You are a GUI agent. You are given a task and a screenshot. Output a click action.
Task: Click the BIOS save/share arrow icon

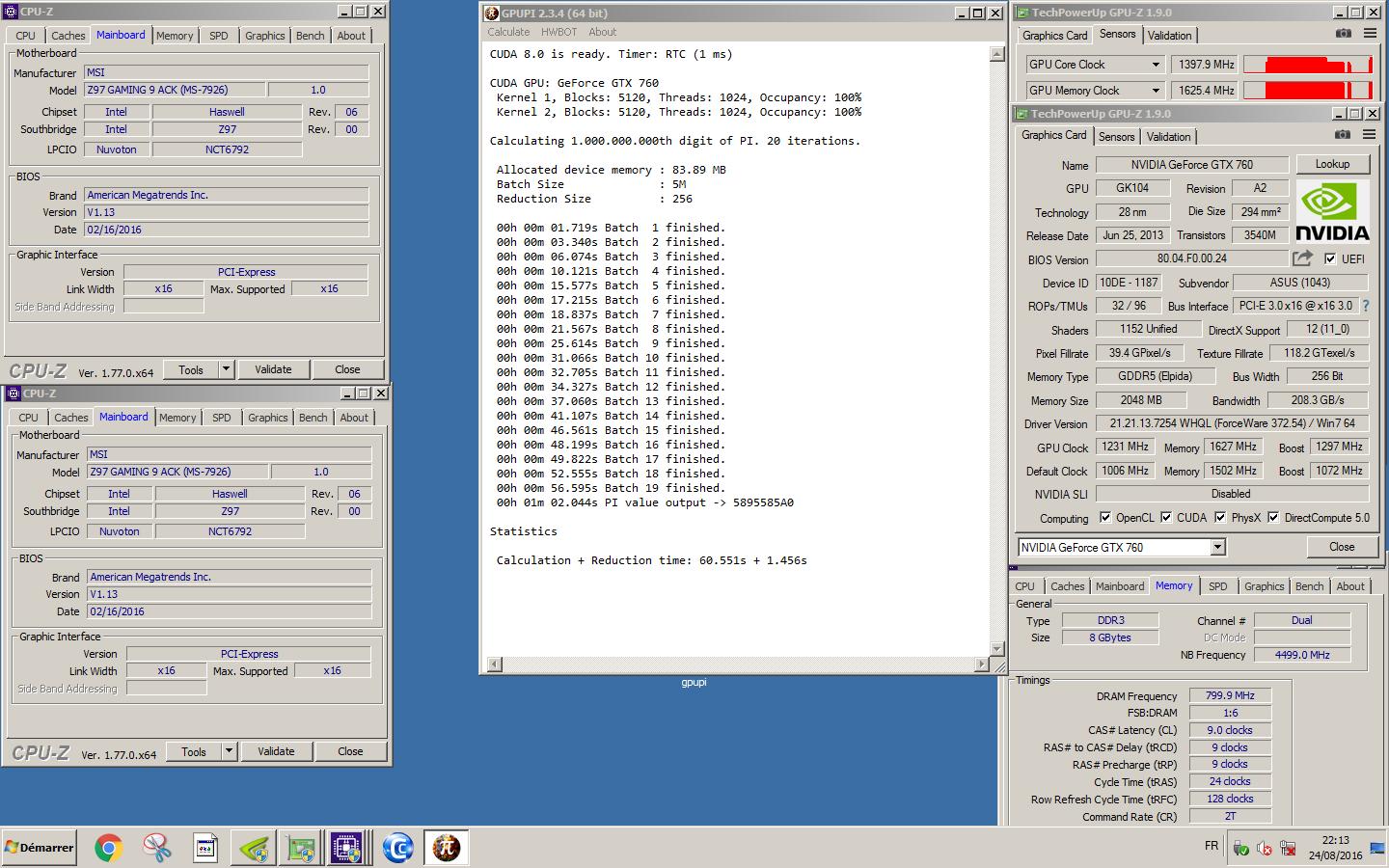(x=1302, y=258)
